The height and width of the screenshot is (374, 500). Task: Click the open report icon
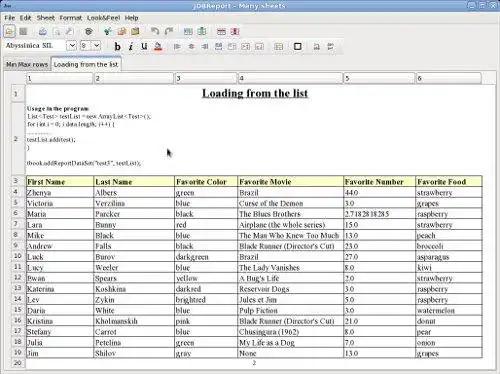pos(9,31)
